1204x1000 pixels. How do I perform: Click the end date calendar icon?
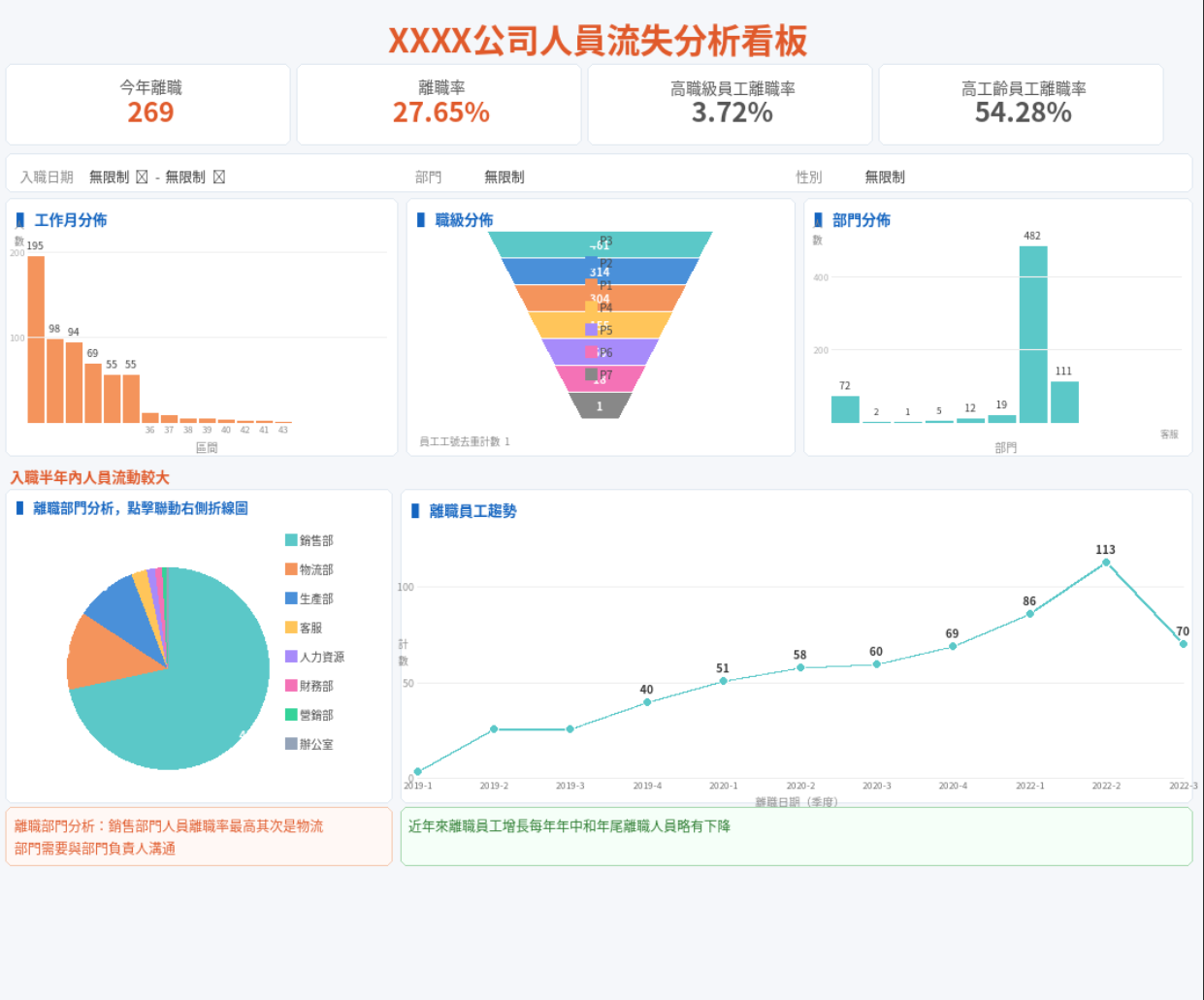point(219,177)
